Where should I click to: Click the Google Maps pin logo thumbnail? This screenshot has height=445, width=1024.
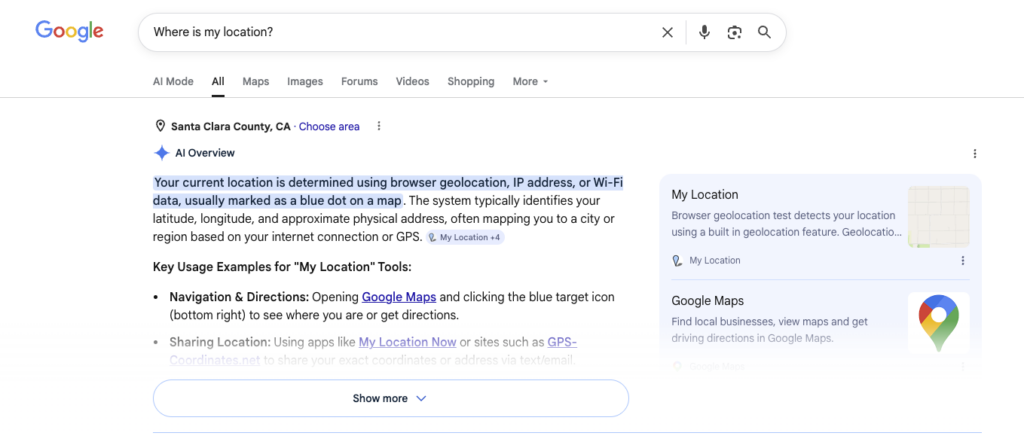pyautogui.click(x=938, y=323)
